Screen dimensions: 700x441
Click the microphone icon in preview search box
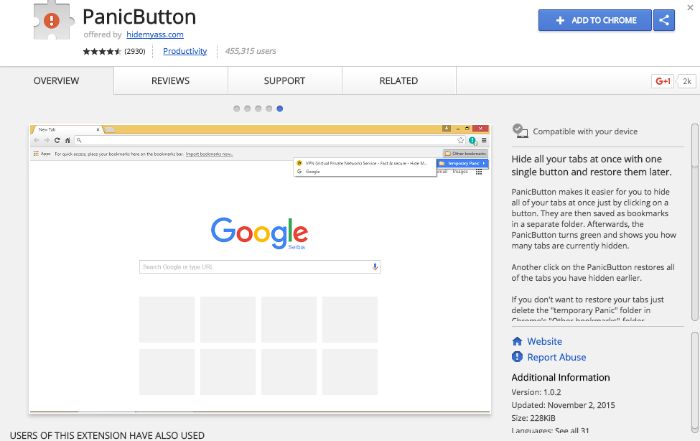[375, 266]
